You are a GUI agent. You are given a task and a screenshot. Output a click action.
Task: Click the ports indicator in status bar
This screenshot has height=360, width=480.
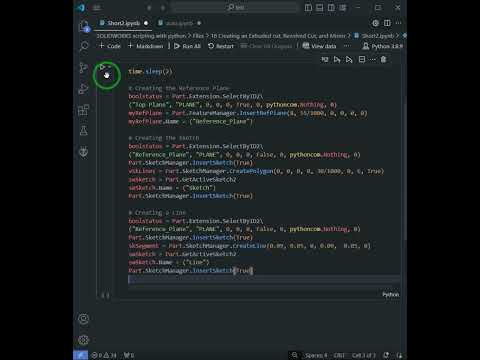[129, 355]
